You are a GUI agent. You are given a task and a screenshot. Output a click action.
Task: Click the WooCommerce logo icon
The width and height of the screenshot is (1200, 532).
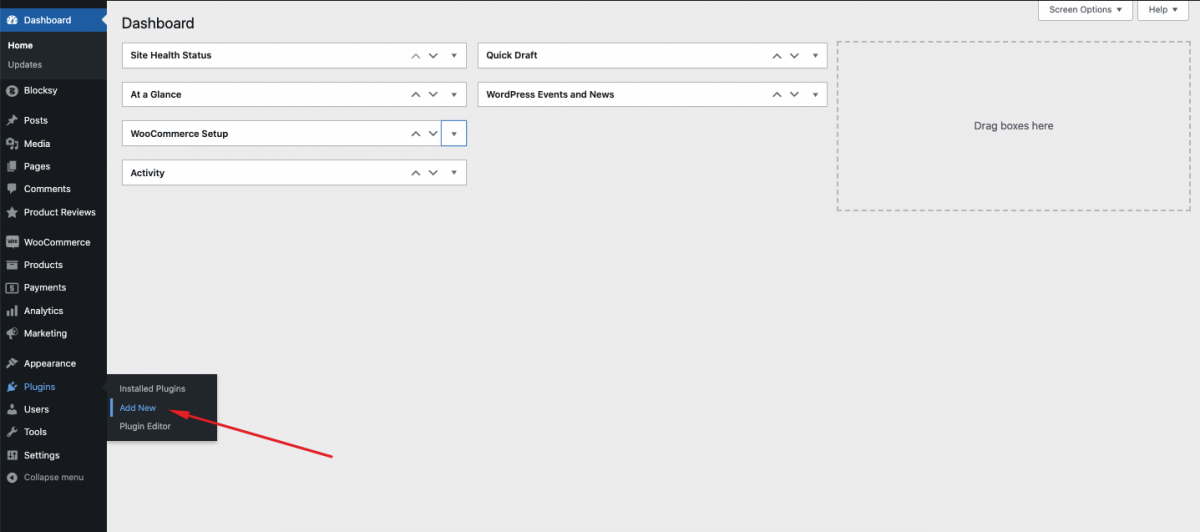pyautogui.click(x=12, y=242)
